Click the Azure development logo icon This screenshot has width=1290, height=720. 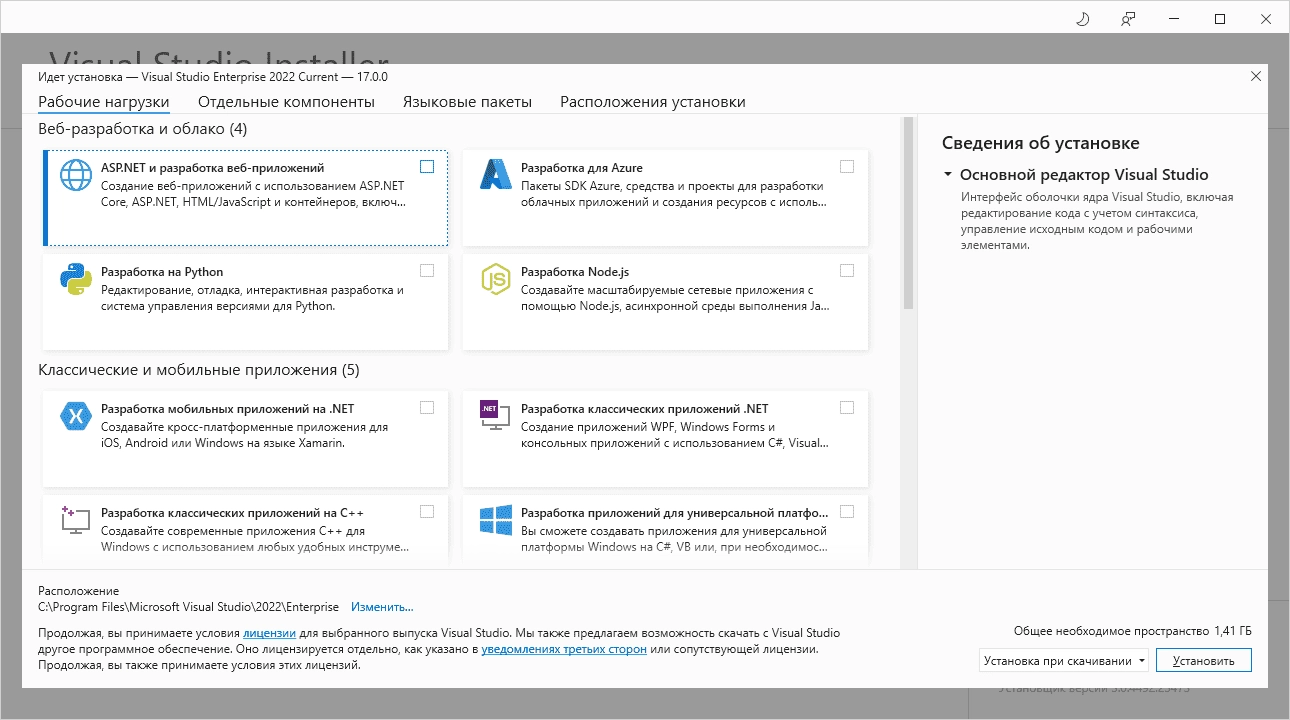tap(496, 175)
